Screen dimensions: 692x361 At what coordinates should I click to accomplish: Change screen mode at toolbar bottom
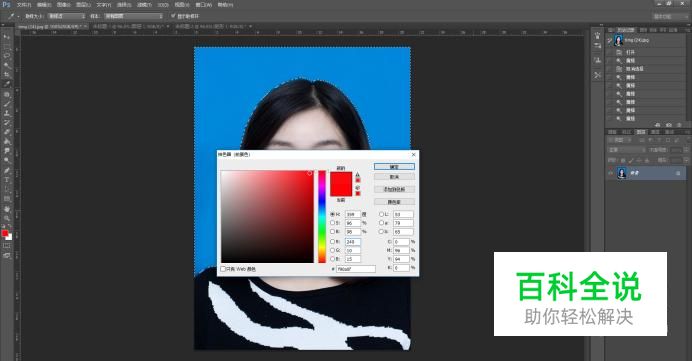pyautogui.click(x=7, y=255)
